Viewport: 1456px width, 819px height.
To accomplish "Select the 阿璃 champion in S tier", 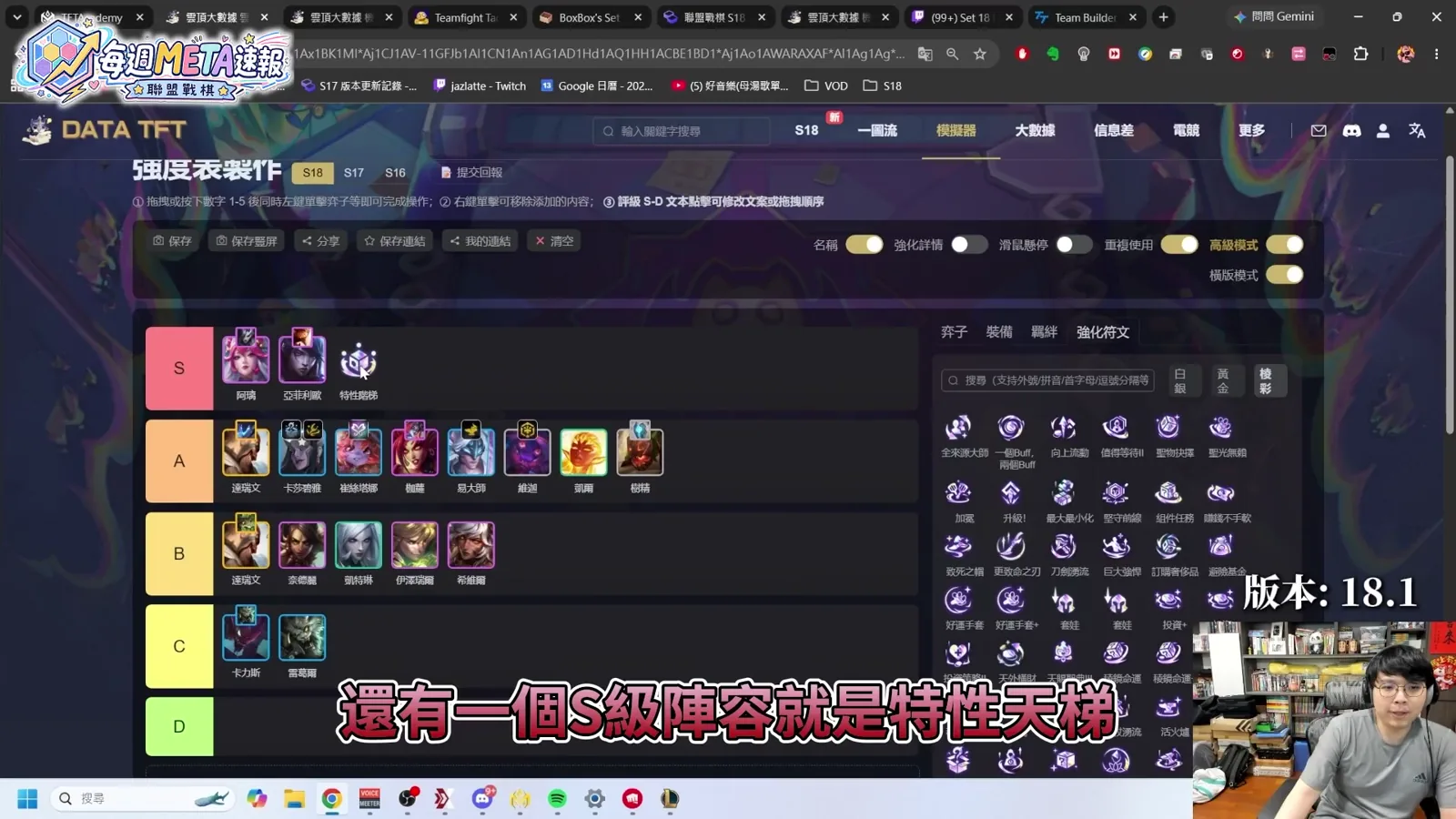I will [246, 359].
